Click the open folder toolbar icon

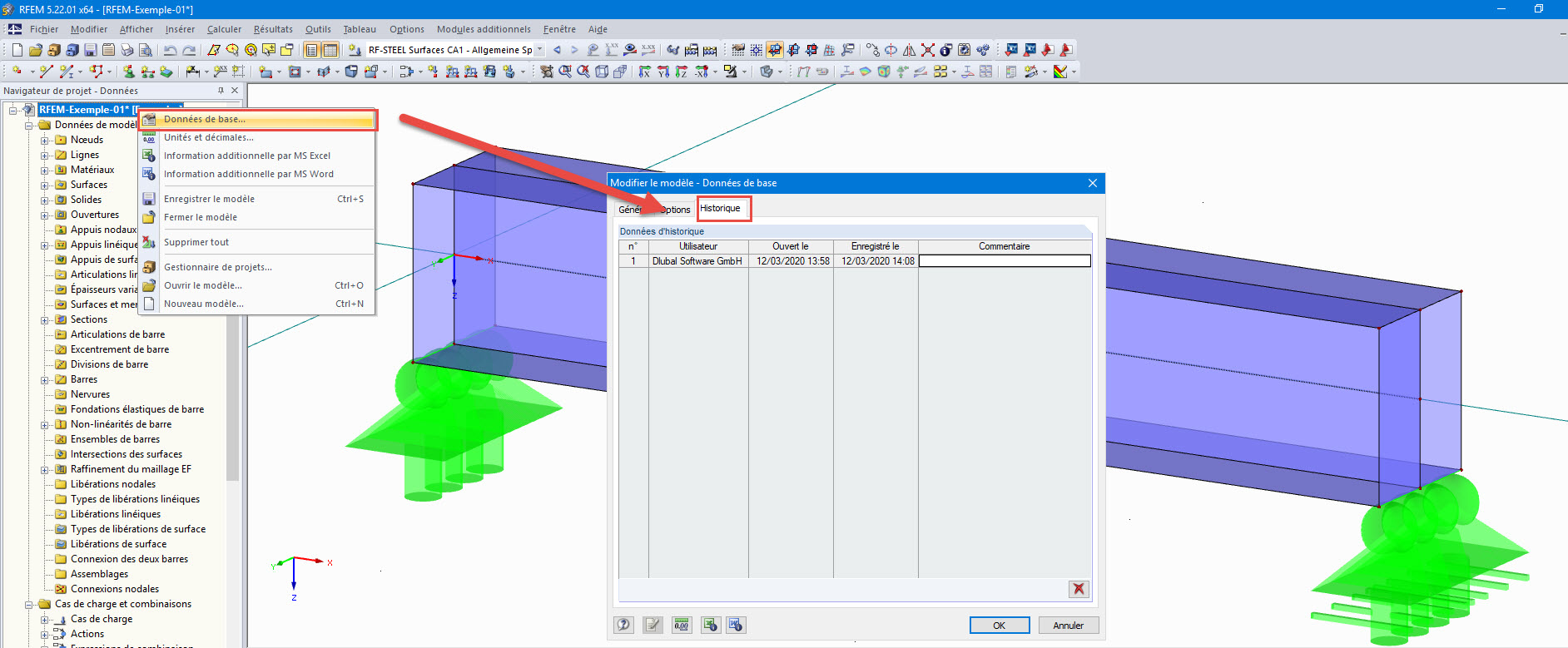[x=35, y=50]
